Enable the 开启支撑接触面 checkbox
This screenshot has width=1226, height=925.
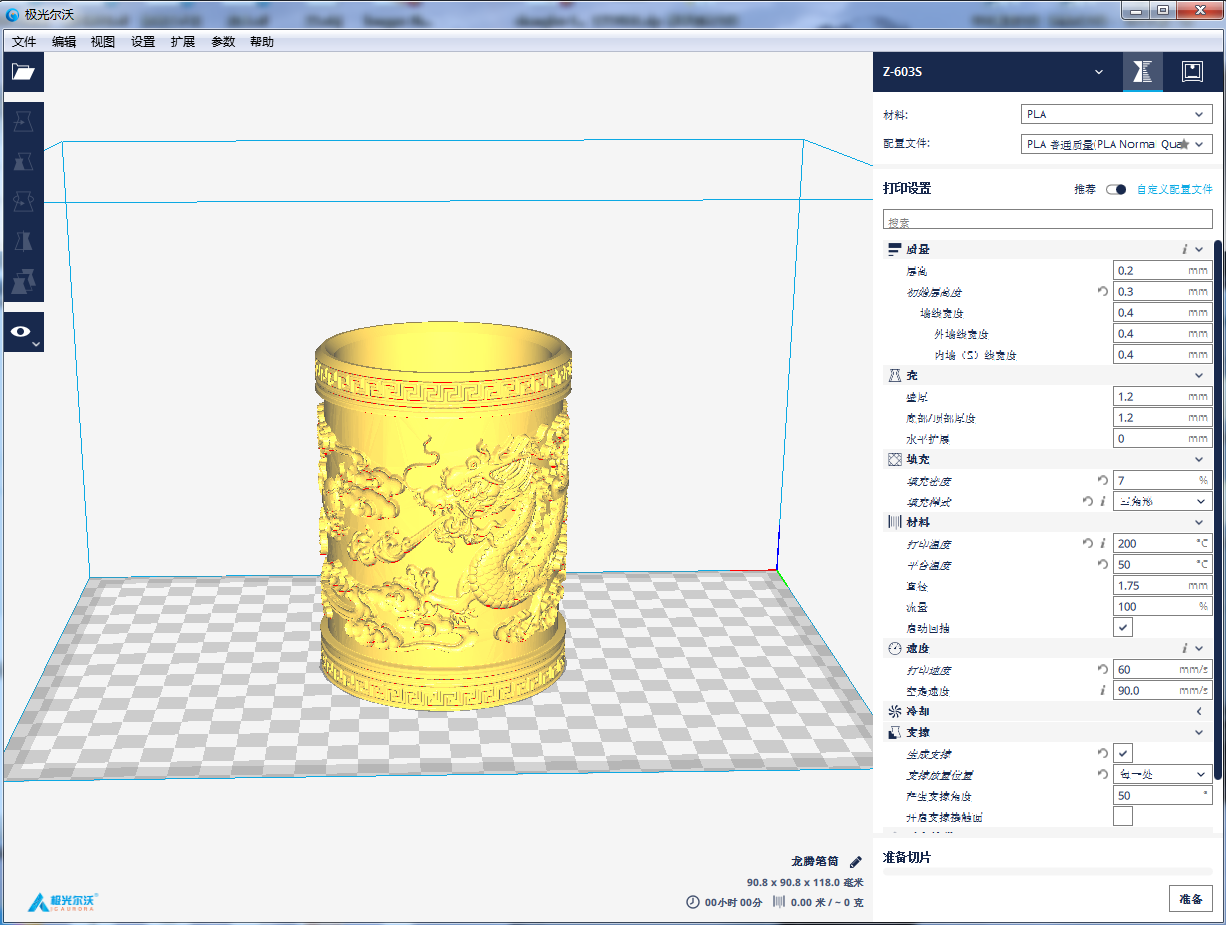1123,817
